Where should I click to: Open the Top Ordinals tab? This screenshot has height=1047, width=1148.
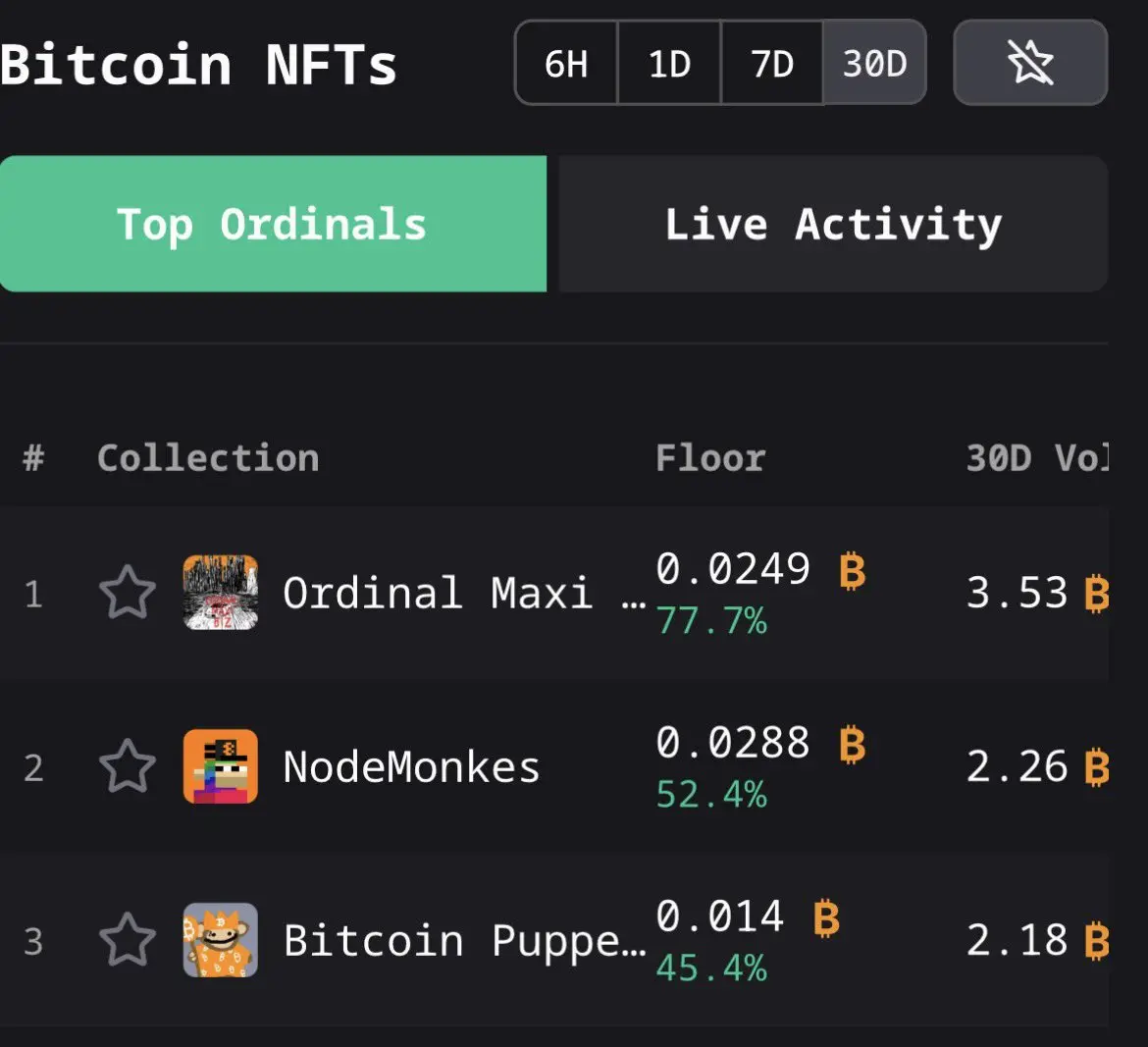pos(273,224)
